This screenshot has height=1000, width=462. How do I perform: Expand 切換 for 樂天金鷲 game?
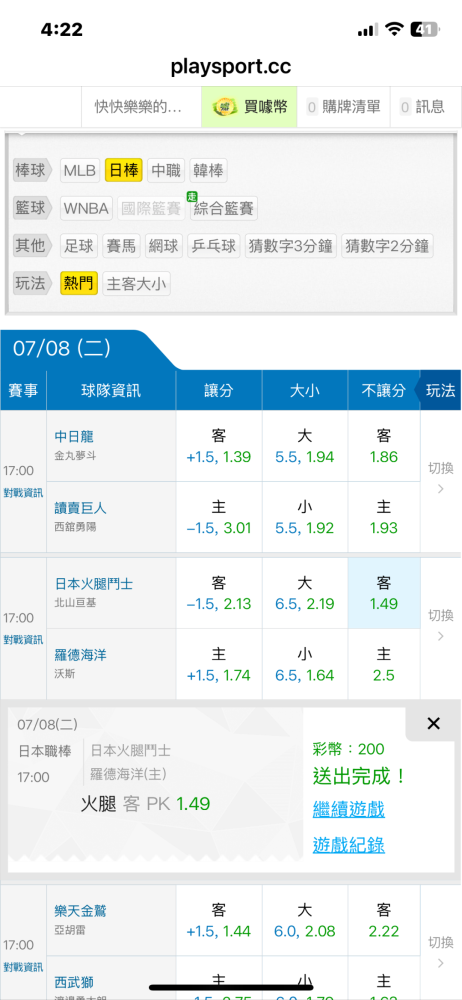tap(441, 952)
